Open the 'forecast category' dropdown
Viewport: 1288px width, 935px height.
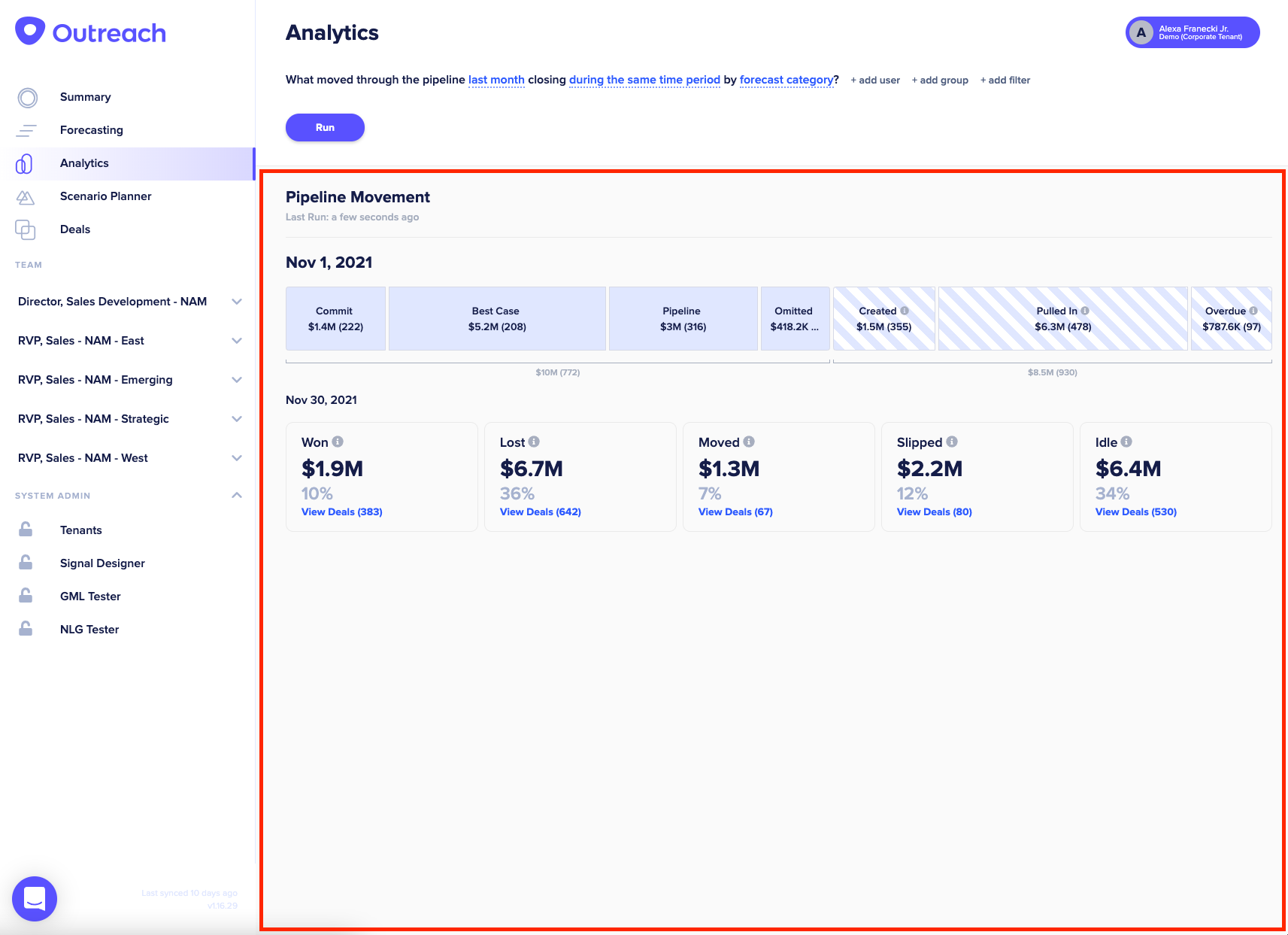click(786, 80)
